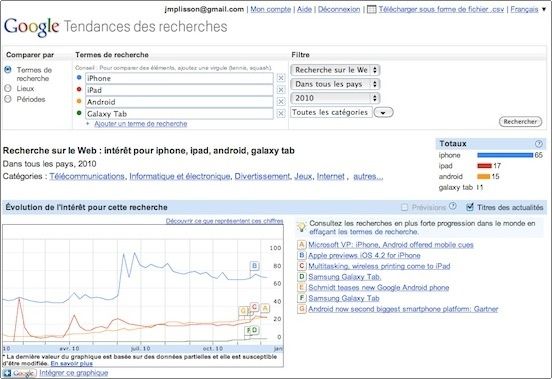The height and width of the screenshot is (379, 552).
Task: Open the Mon compte link
Action: coord(270,10)
